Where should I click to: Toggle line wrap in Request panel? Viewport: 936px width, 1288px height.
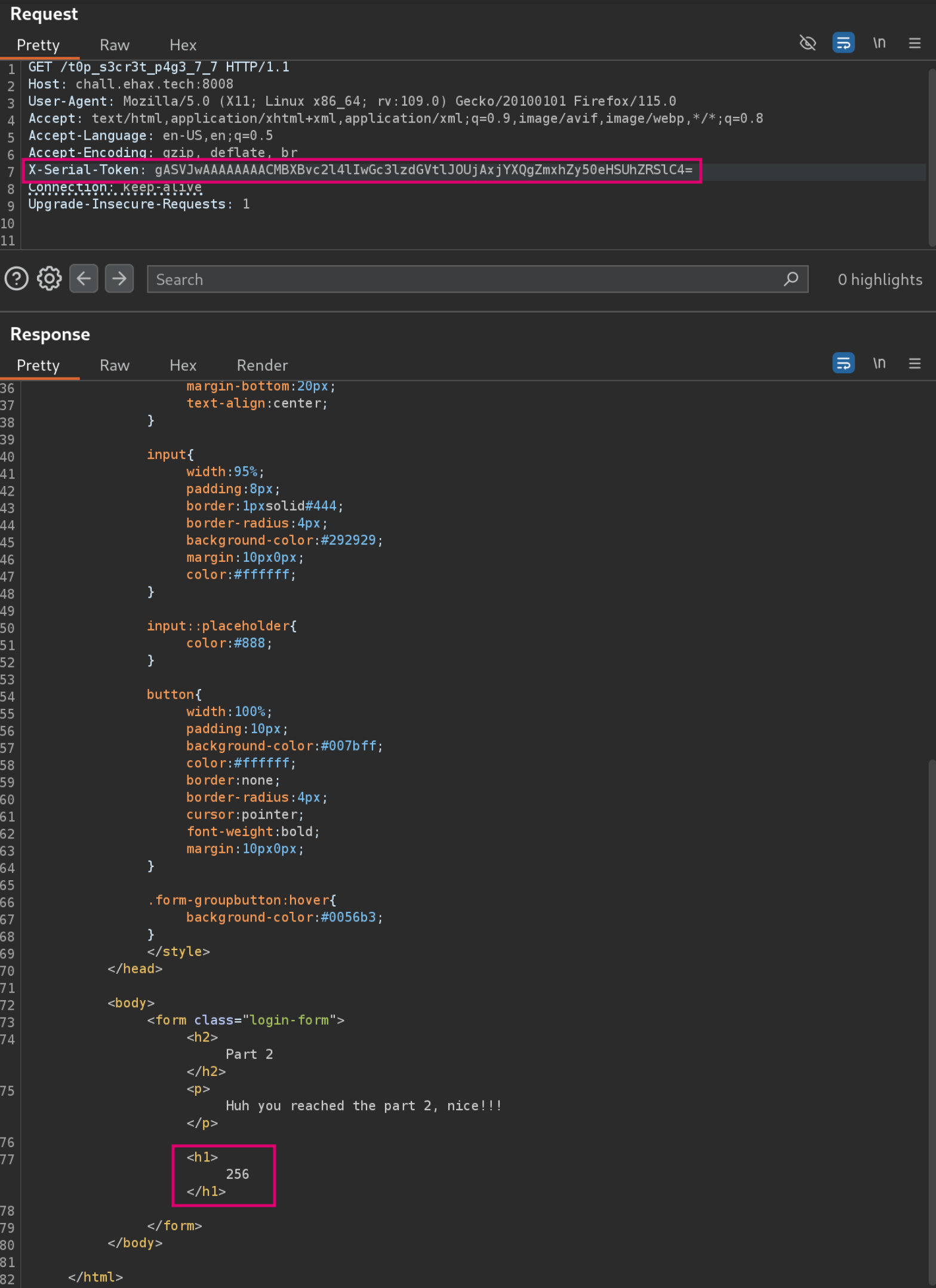point(843,43)
